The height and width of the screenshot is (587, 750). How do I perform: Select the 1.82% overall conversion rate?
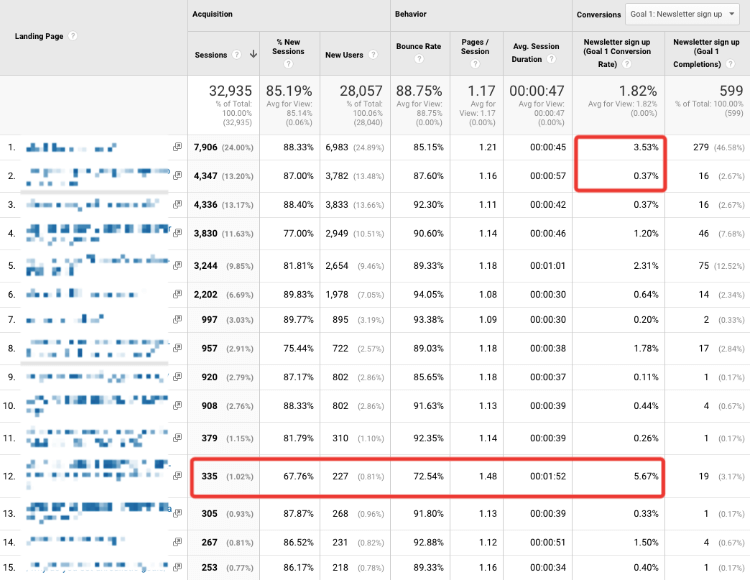(x=638, y=91)
